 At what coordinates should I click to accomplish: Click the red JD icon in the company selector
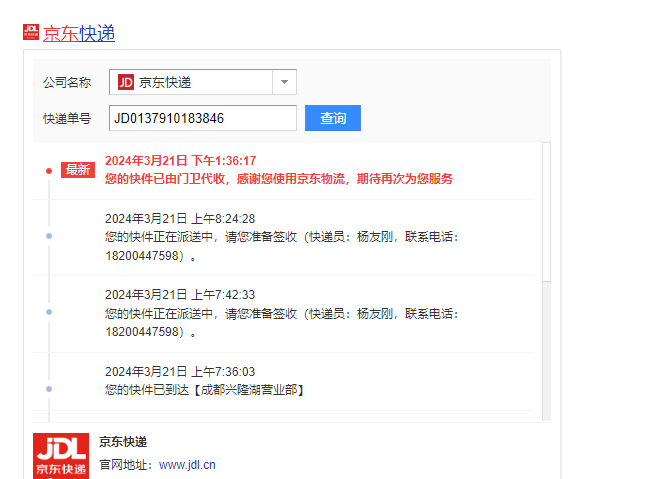[126, 82]
